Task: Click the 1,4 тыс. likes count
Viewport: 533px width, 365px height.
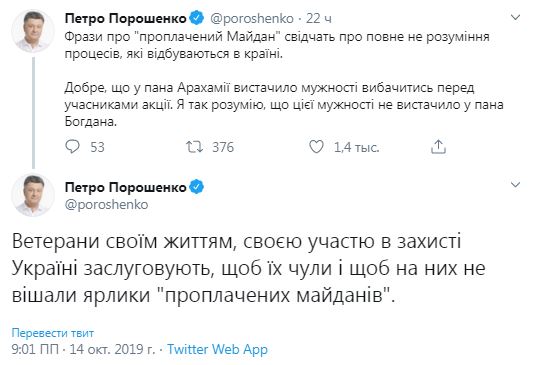Action: (x=357, y=147)
